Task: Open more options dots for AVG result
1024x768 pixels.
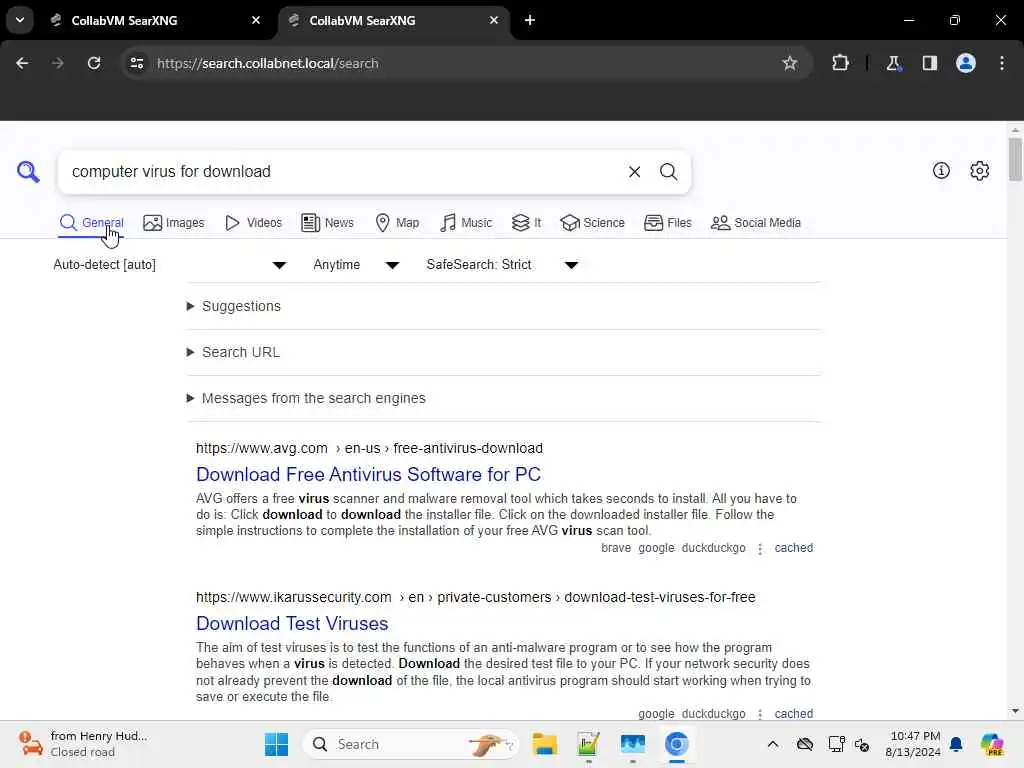Action: click(x=760, y=549)
